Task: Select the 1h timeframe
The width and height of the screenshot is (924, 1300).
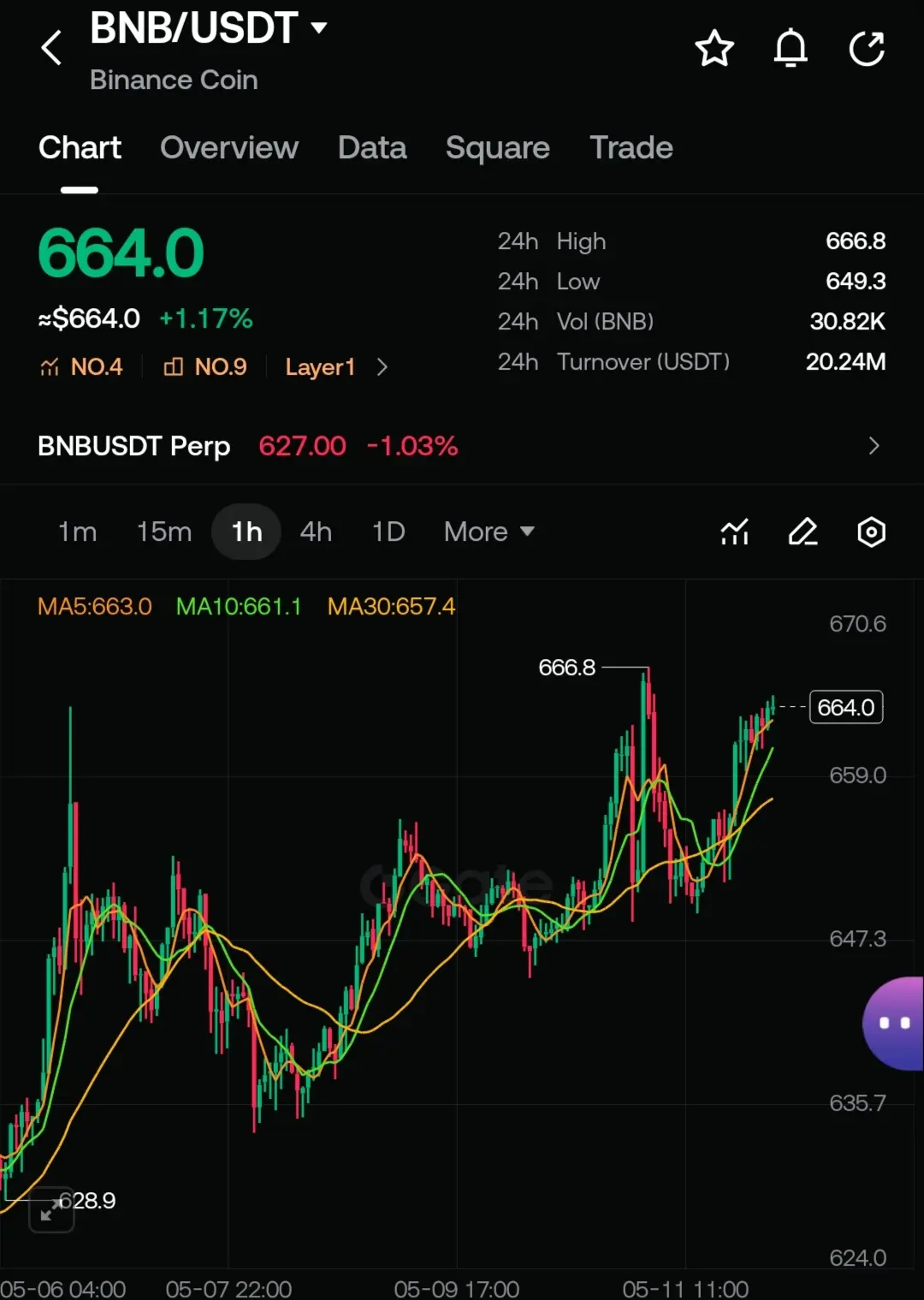Action: tap(246, 531)
